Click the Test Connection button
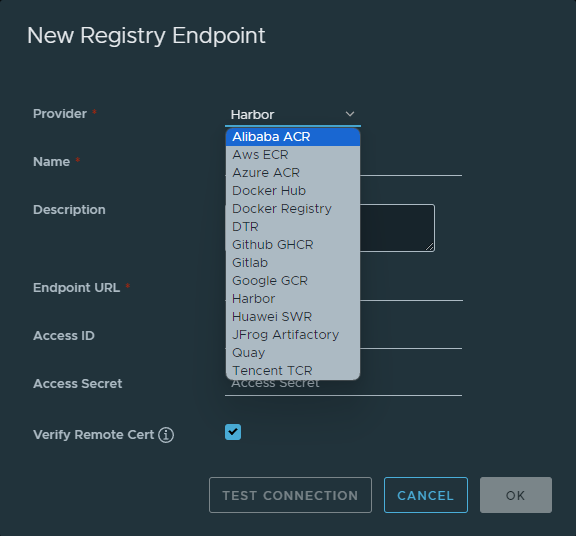Viewport: 576px width, 536px height. point(290,495)
